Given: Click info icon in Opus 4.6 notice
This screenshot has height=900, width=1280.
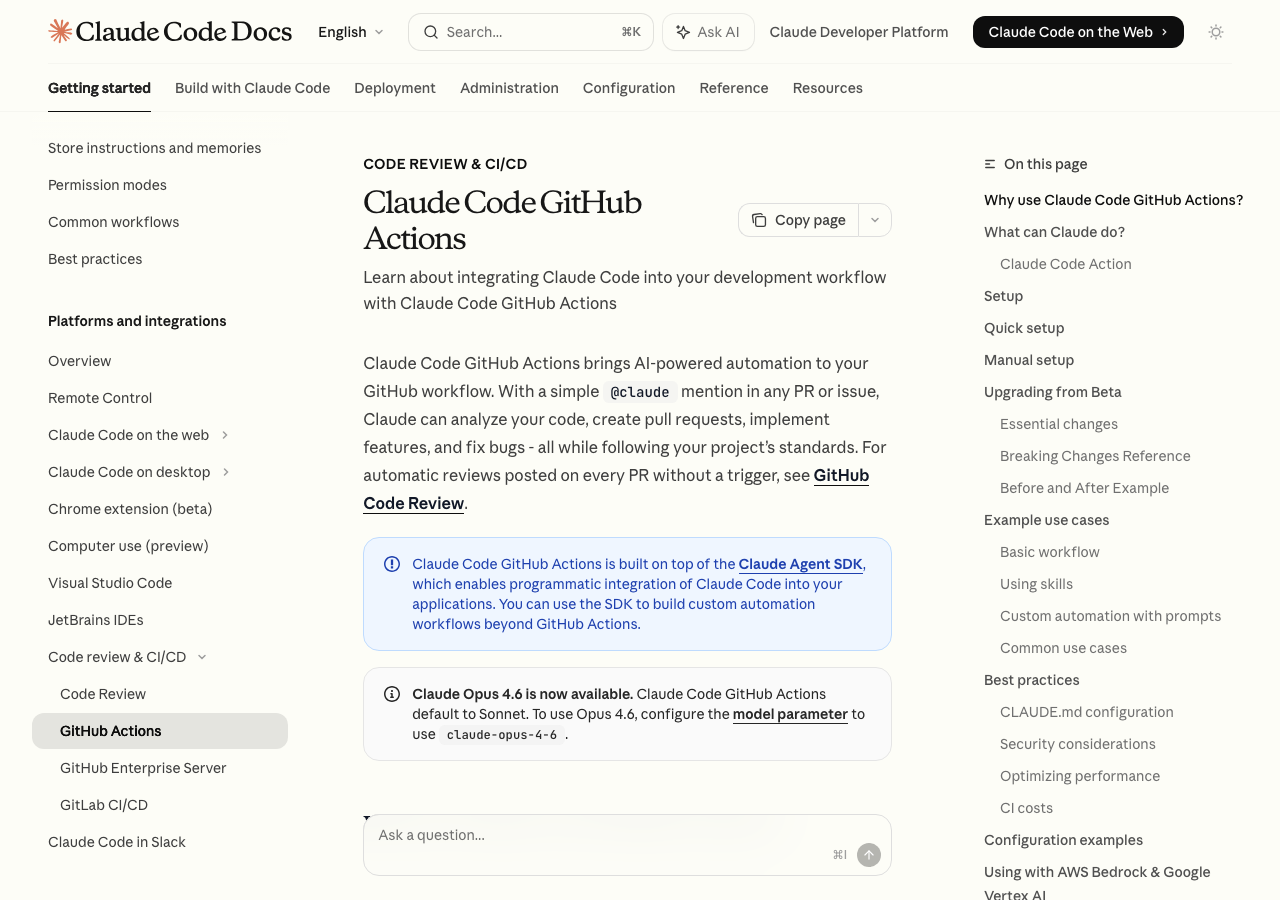Looking at the screenshot, I should 392,694.
